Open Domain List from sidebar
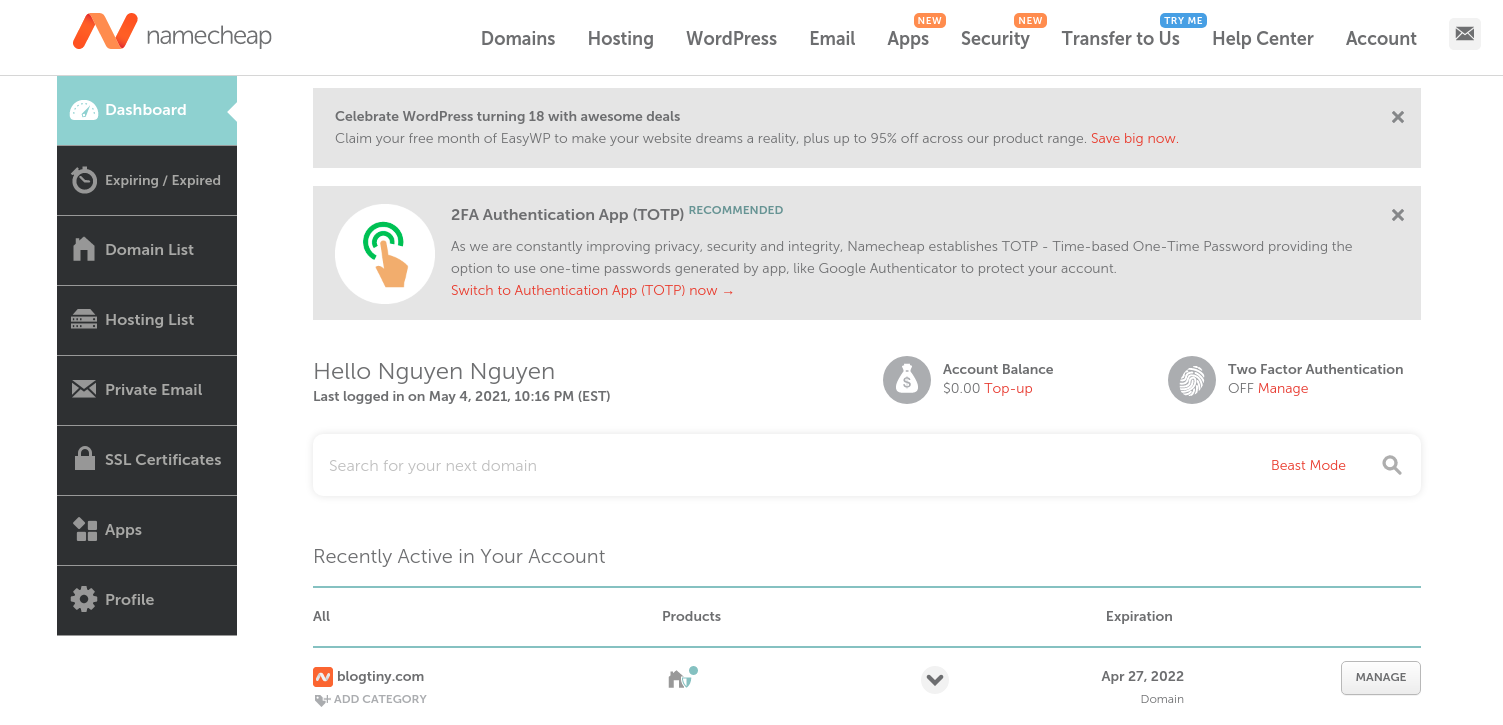The height and width of the screenshot is (725, 1503). [147, 250]
